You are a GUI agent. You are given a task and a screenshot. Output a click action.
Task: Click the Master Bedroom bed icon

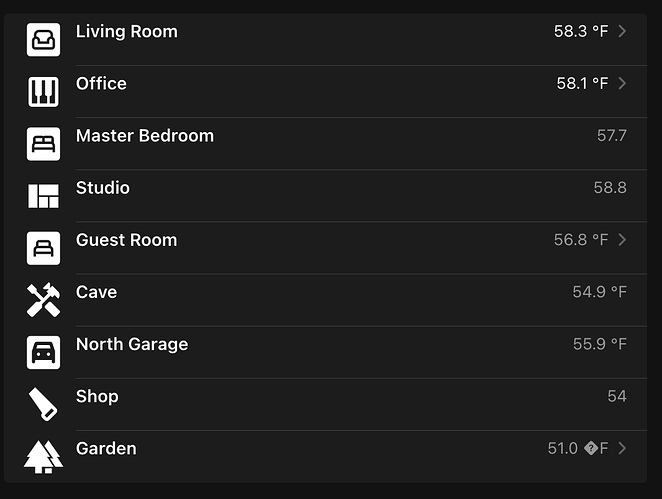43,144
